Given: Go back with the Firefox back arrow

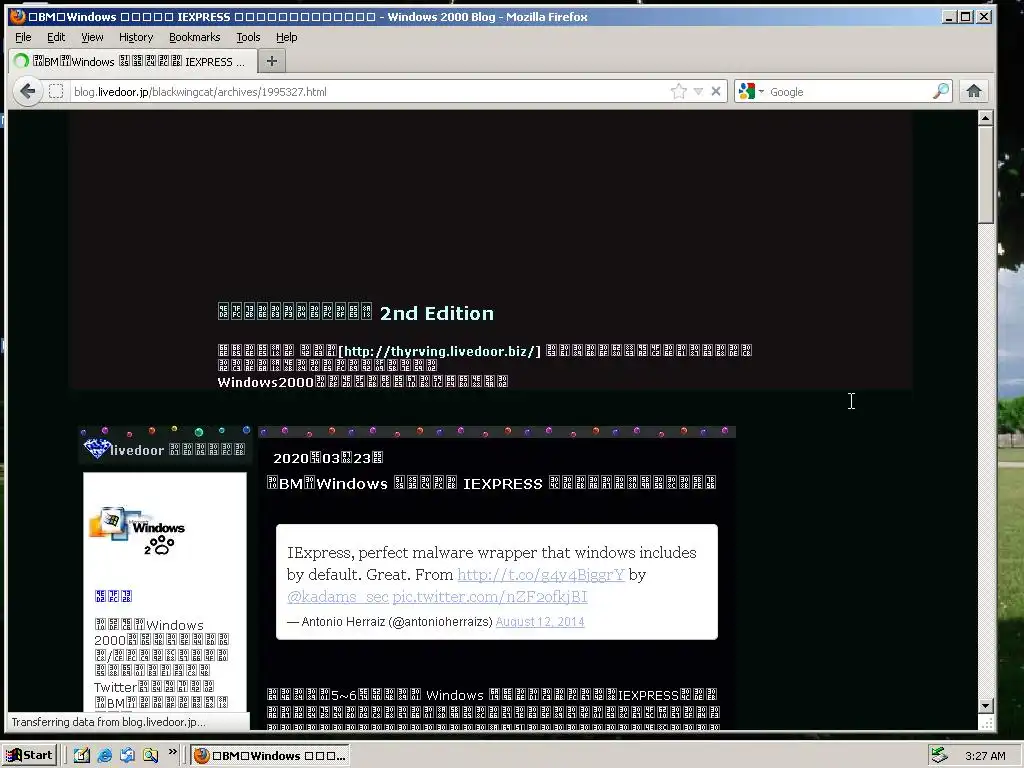Looking at the screenshot, I should 27,91.
